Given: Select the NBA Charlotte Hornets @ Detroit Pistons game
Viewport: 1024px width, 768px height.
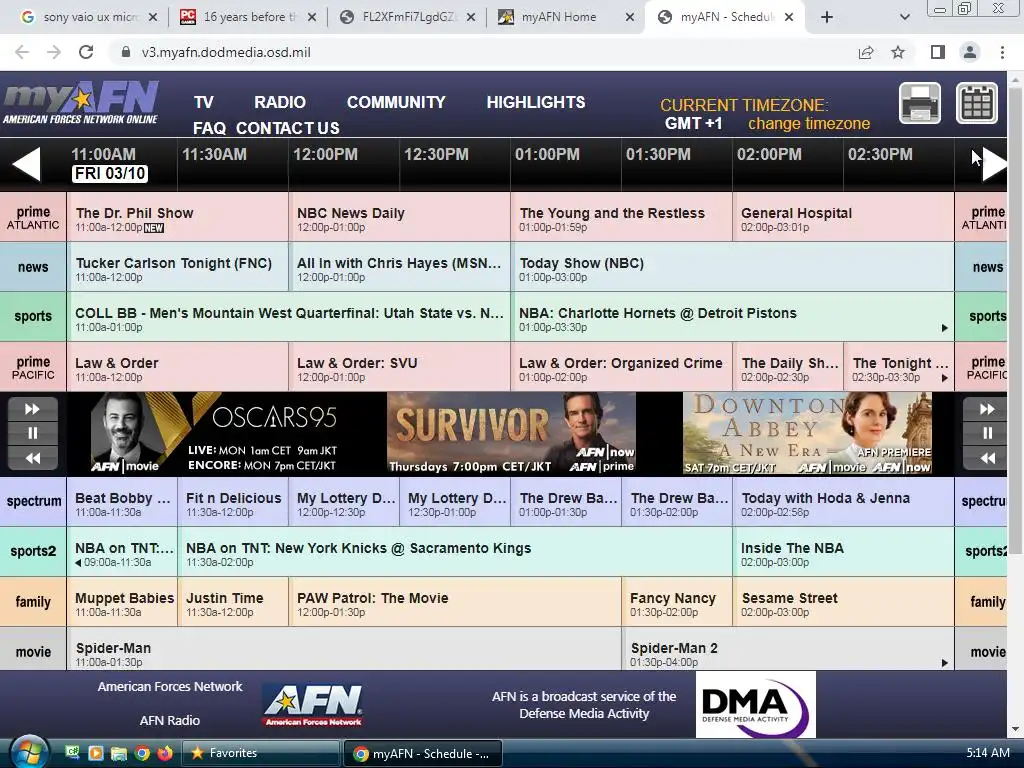Looking at the screenshot, I should click(x=733, y=317).
